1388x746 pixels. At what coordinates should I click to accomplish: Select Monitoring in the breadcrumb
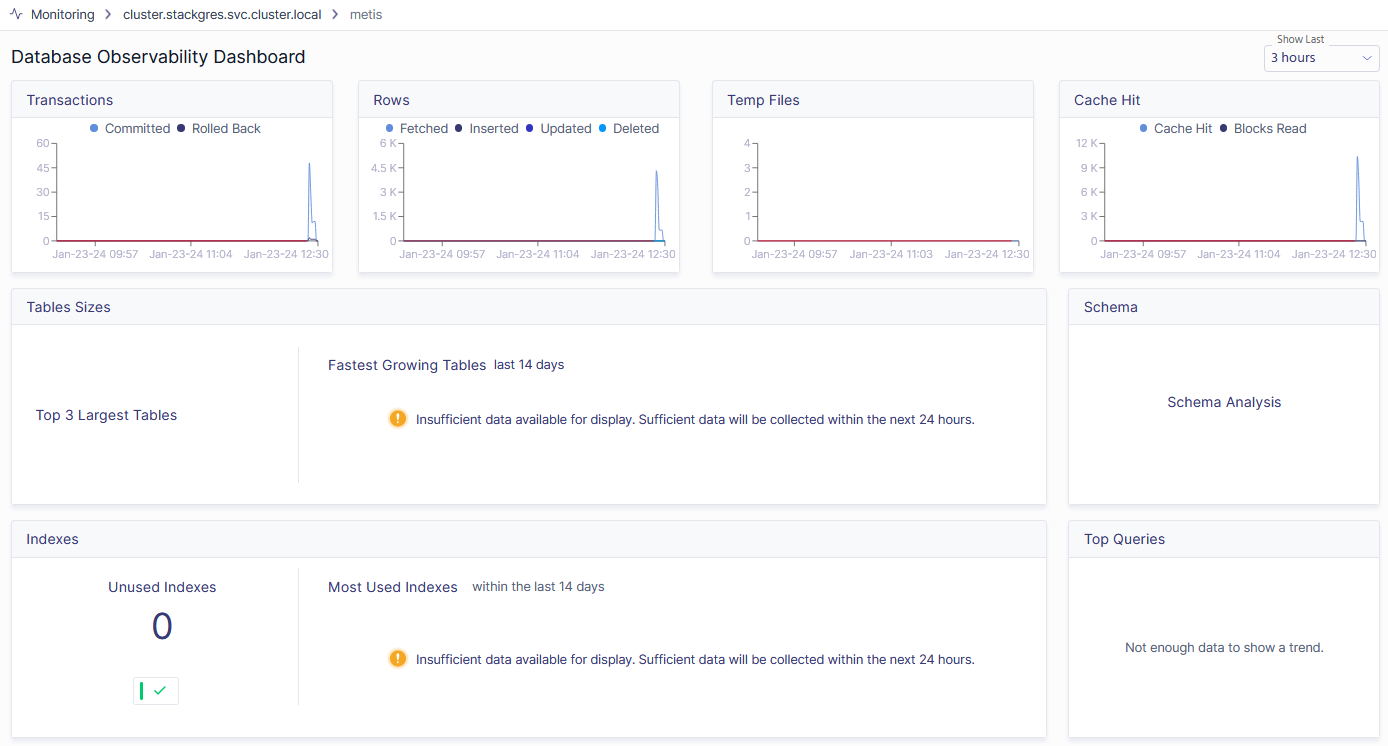63,14
